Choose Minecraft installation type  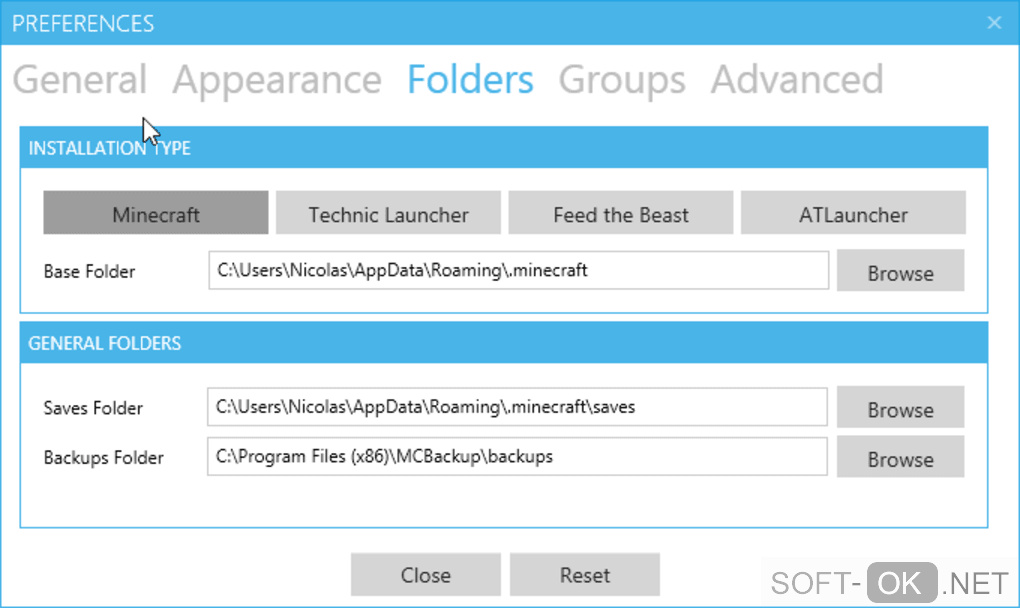156,213
